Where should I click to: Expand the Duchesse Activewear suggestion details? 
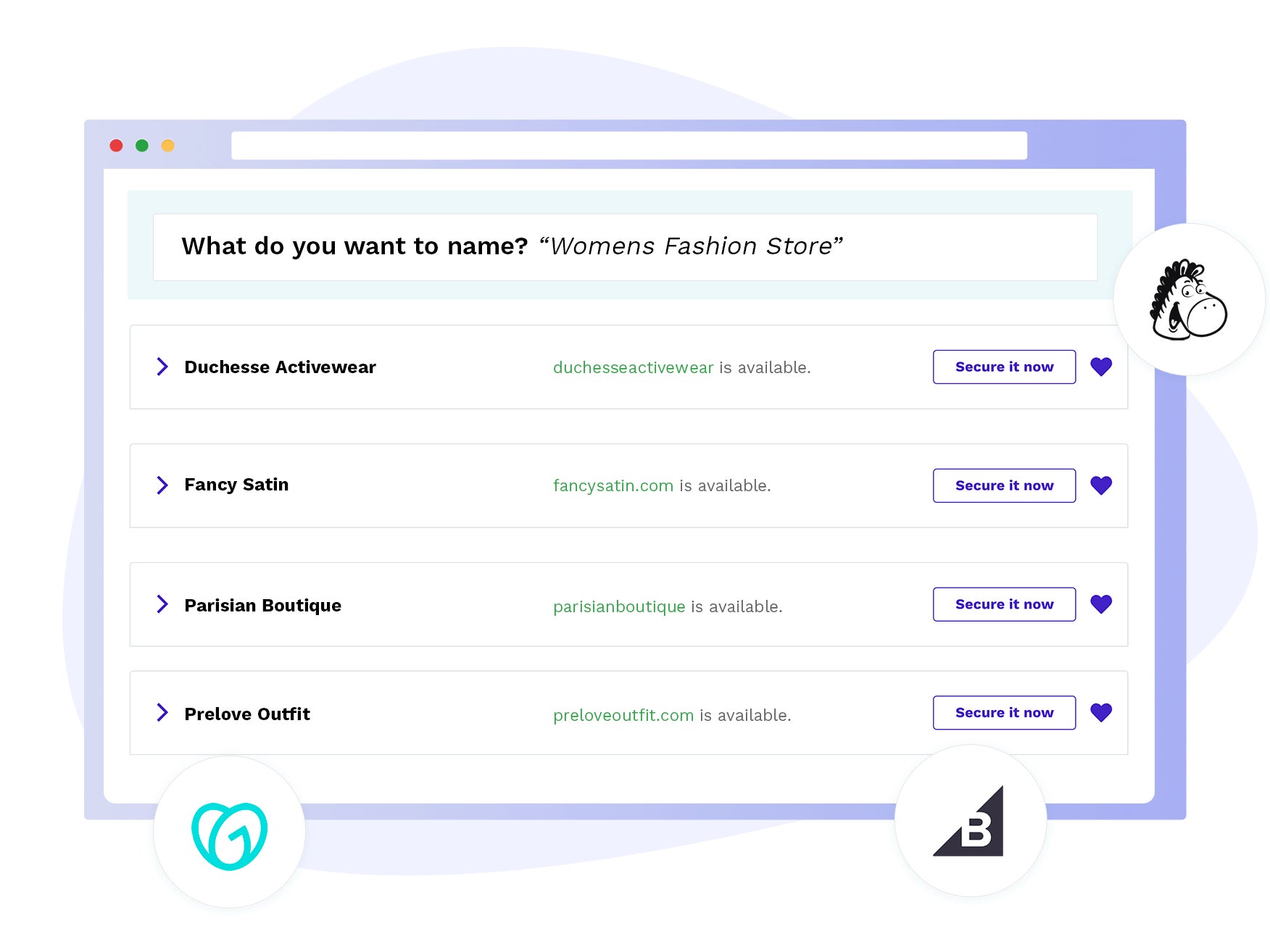pyautogui.click(x=162, y=367)
